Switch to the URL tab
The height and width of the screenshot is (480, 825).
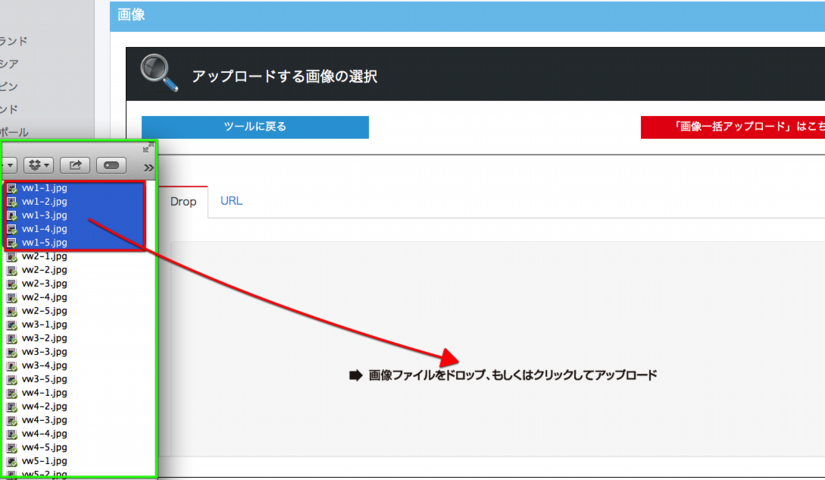point(231,201)
